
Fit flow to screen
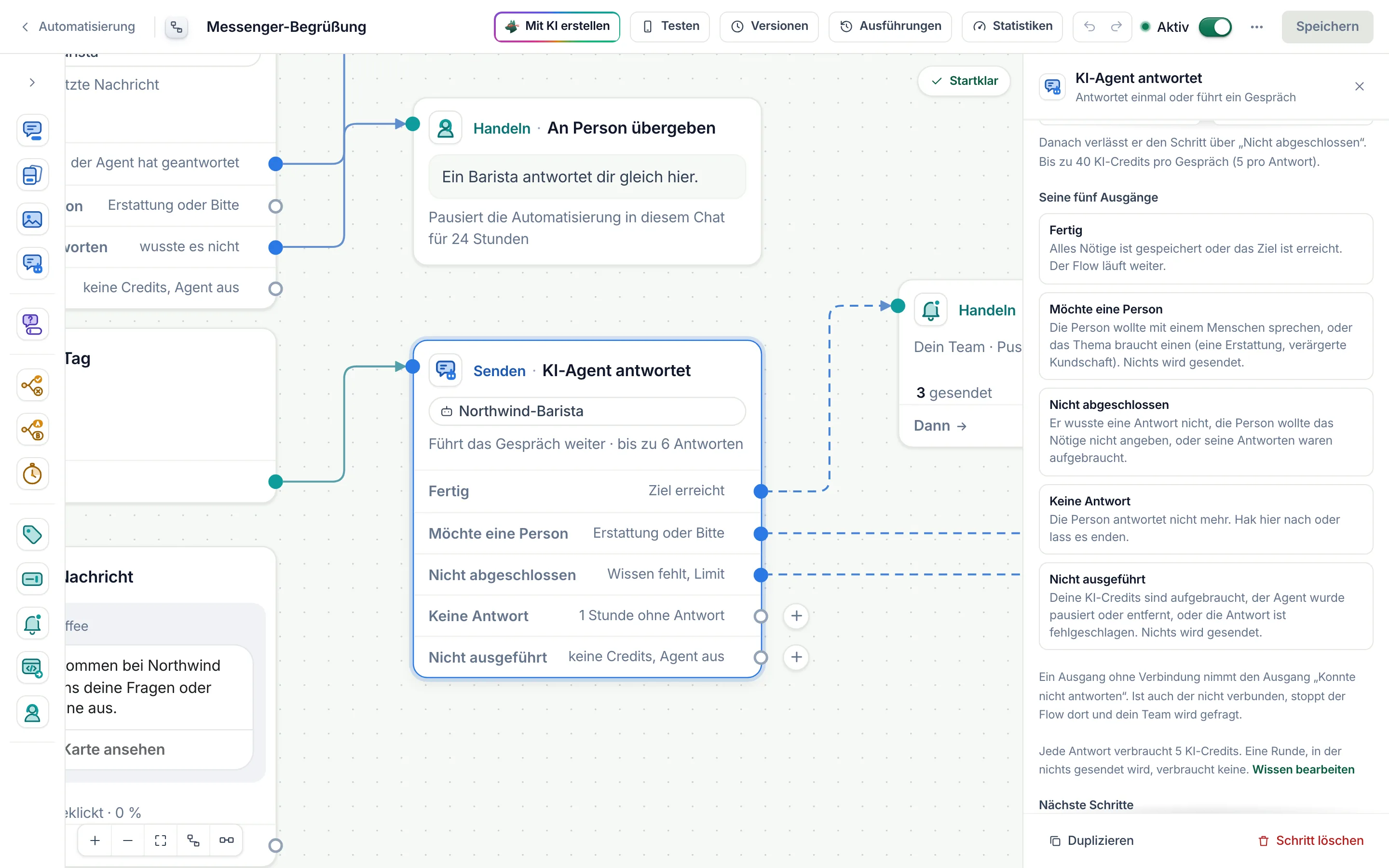[x=161, y=841]
